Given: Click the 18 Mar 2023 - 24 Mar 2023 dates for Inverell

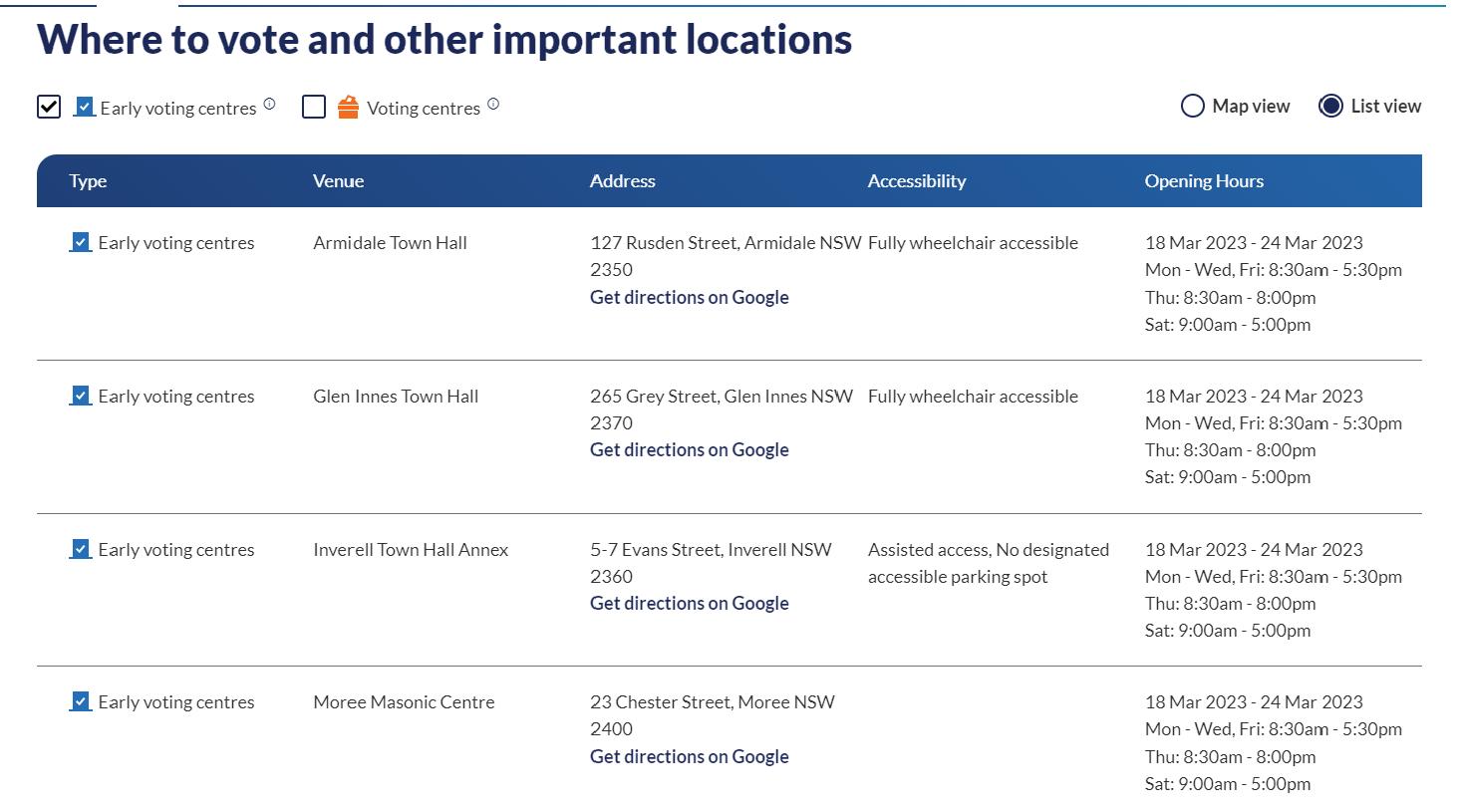Looking at the screenshot, I should pyautogui.click(x=1254, y=549).
